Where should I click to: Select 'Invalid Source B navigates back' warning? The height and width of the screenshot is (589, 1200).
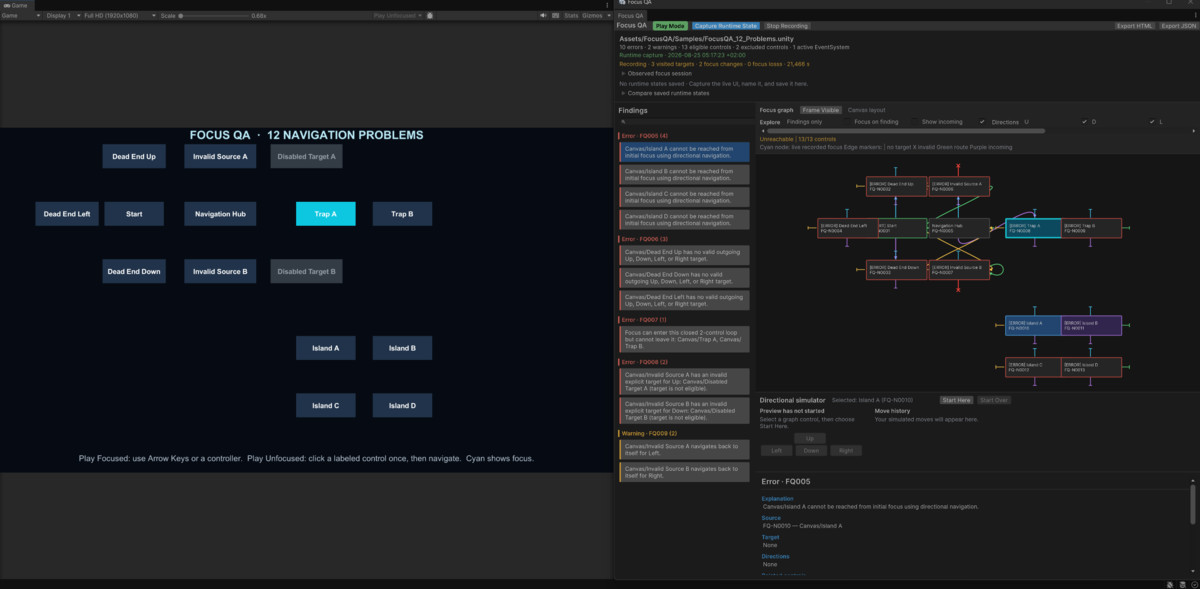point(685,472)
